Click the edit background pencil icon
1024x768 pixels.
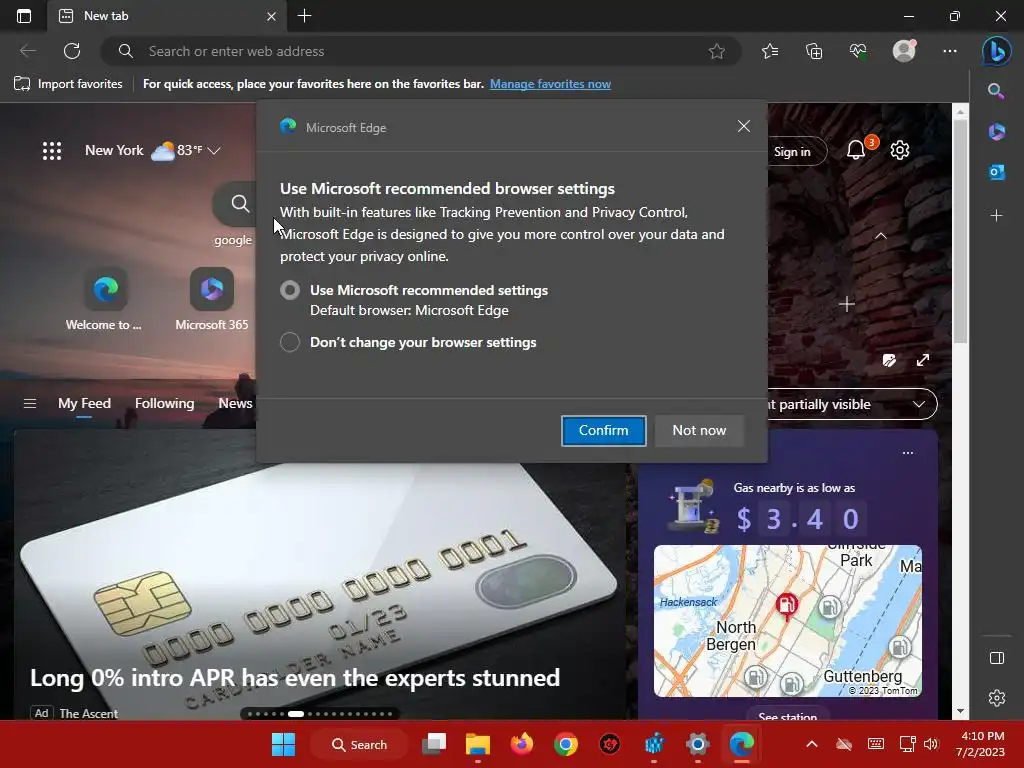point(889,360)
